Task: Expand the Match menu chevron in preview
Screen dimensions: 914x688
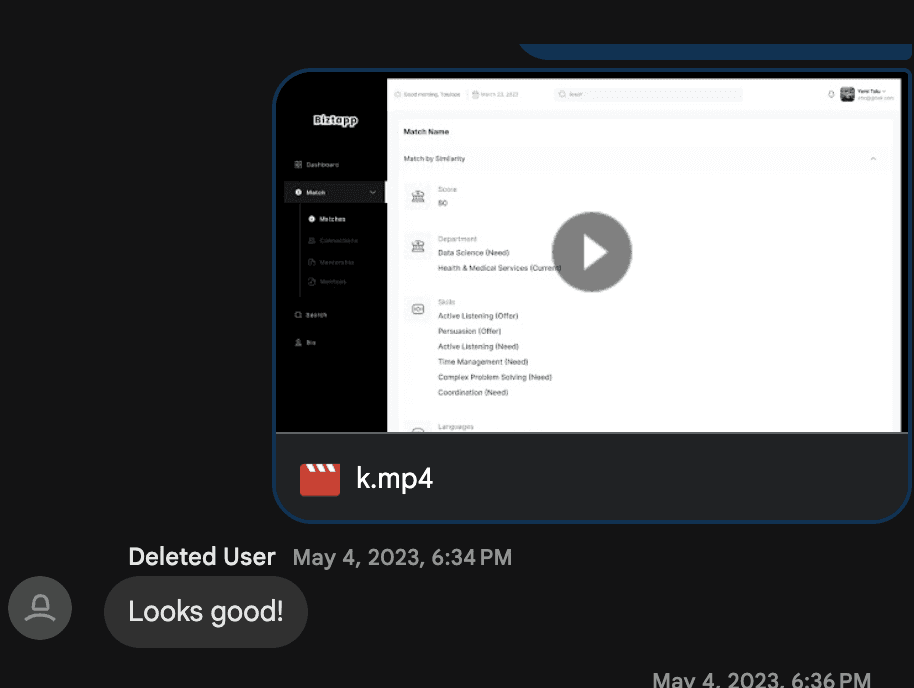Action: tap(372, 192)
